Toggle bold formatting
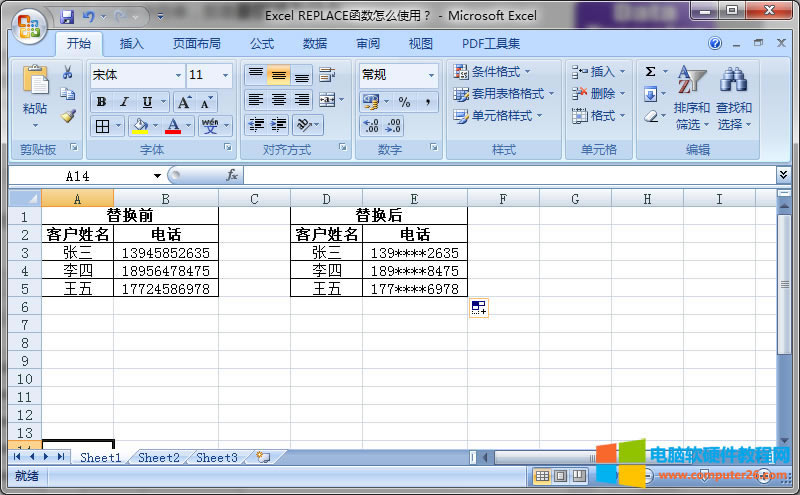Image resolution: width=800 pixels, height=495 pixels. tap(101, 102)
